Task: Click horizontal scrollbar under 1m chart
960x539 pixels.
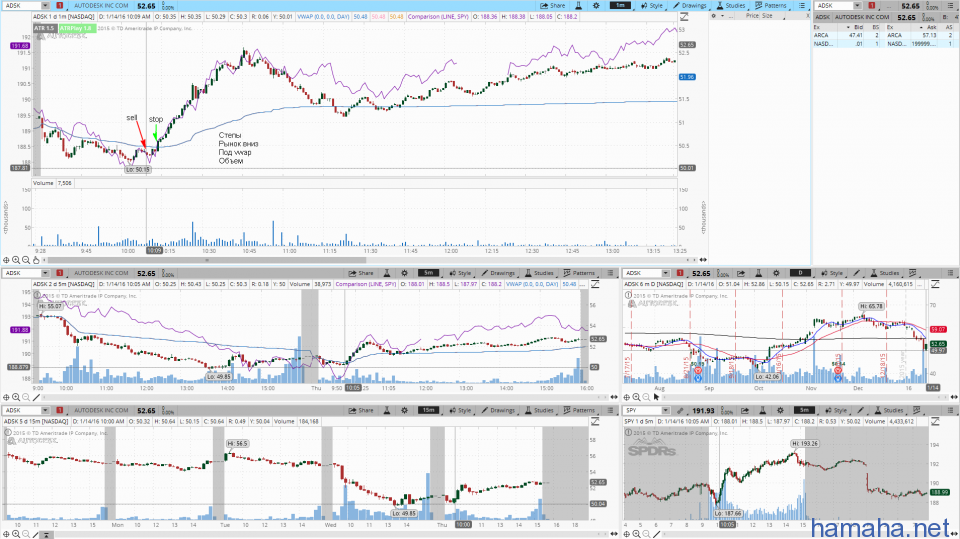Action: point(208,260)
